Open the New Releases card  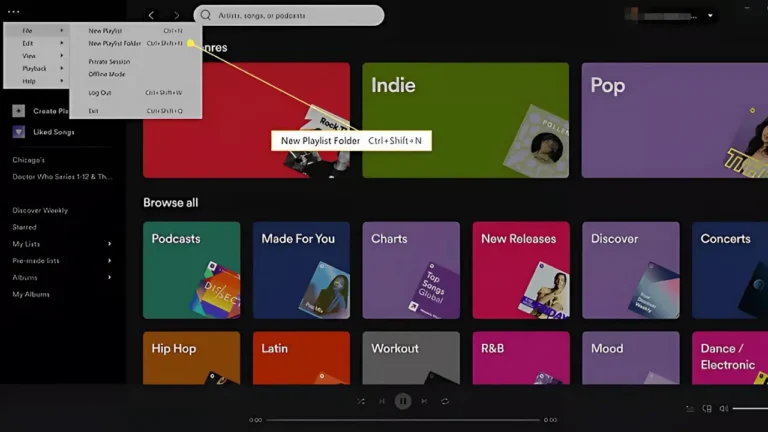pos(521,270)
